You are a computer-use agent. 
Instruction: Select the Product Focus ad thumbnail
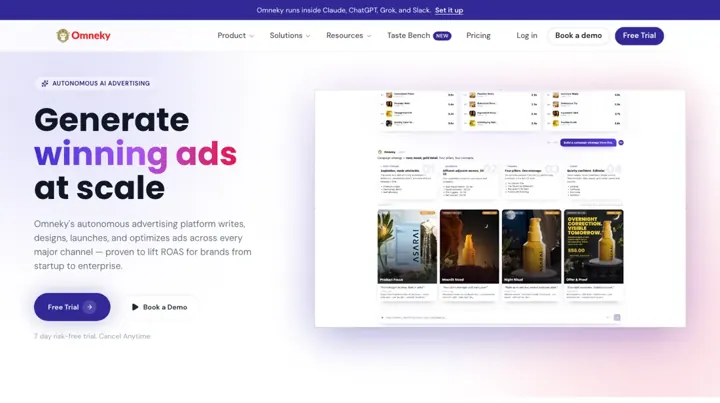(407, 246)
